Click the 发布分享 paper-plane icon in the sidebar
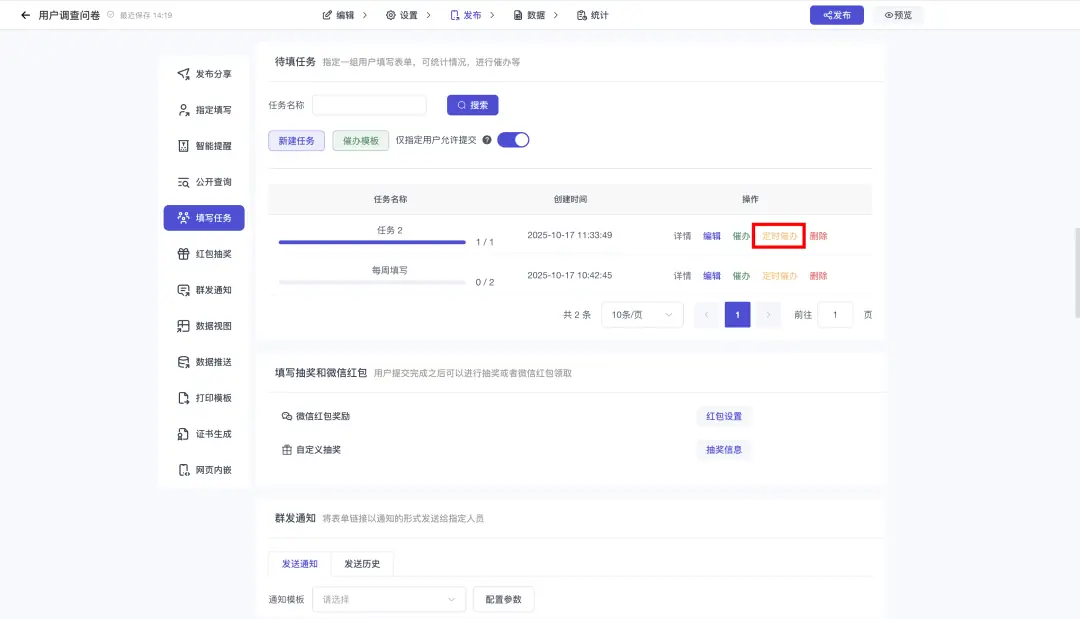The height and width of the screenshot is (619, 1080). [183, 74]
